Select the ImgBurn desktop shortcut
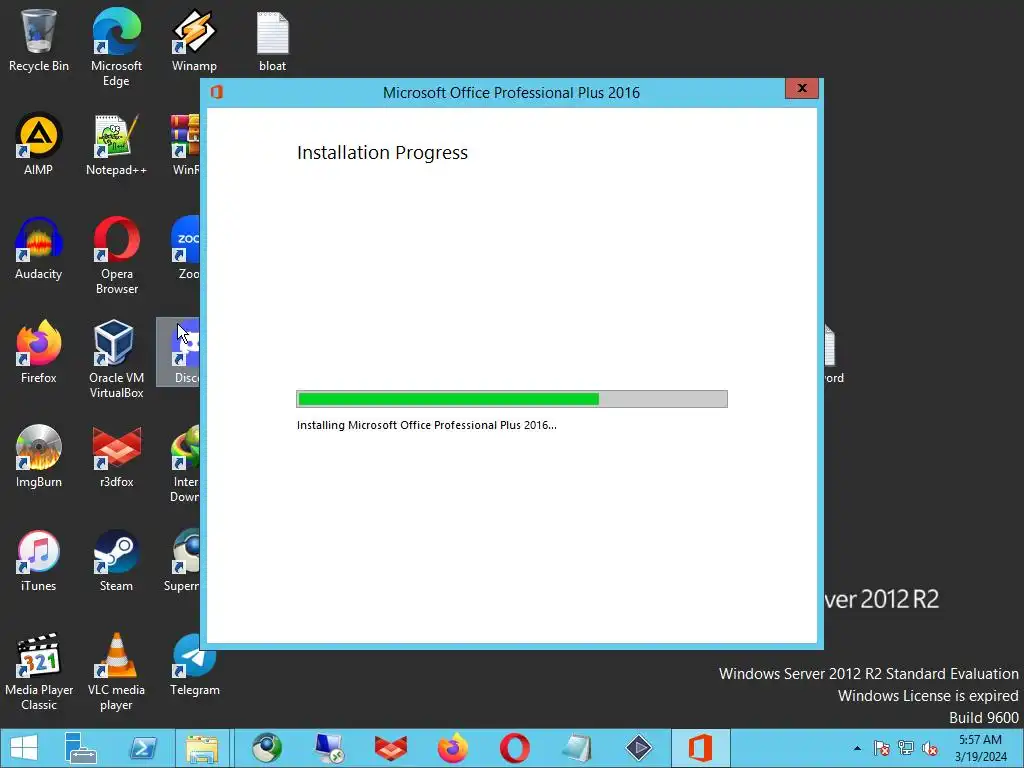The height and width of the screenshot is (768, 1024). tap(39, 456)
